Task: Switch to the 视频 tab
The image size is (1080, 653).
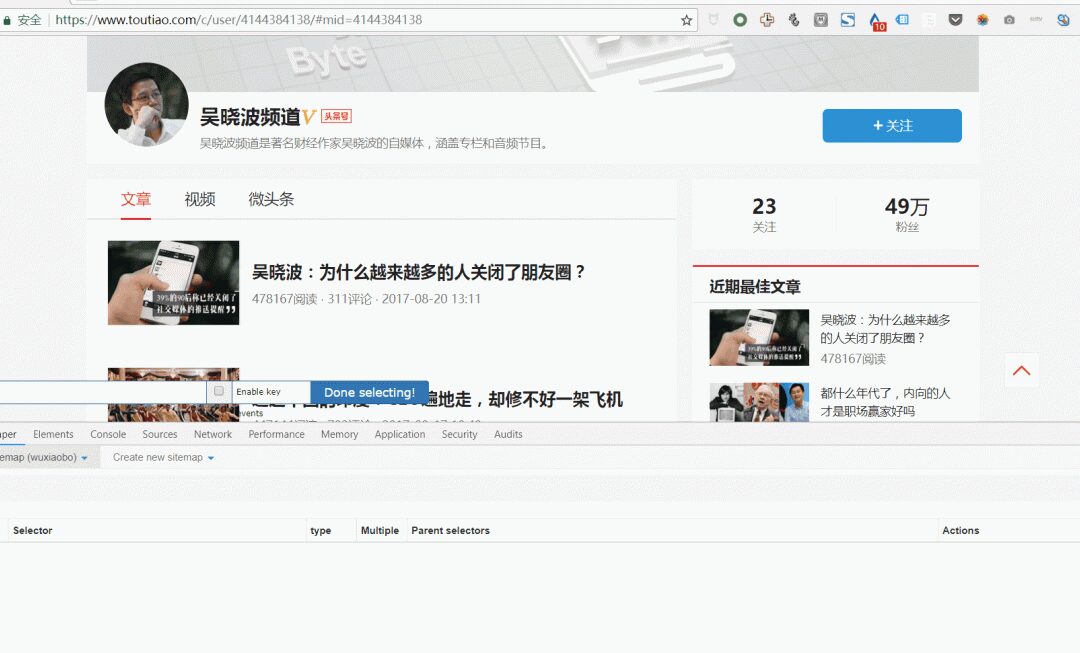Action: point(200,200)
